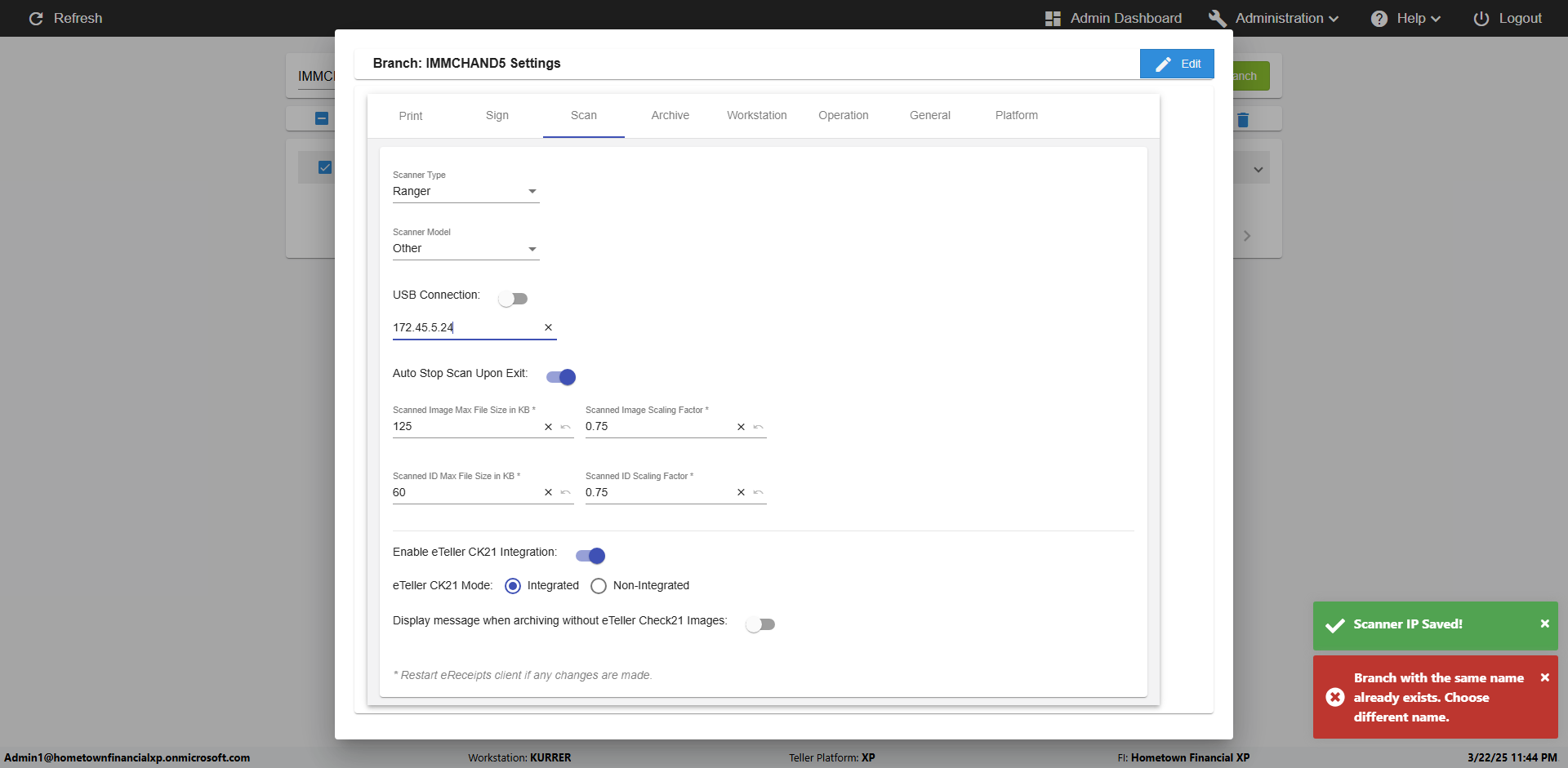Viewport: 1568px width, 768px height.
Task: Open the Scanner Type dropdown
Action: 465,191
